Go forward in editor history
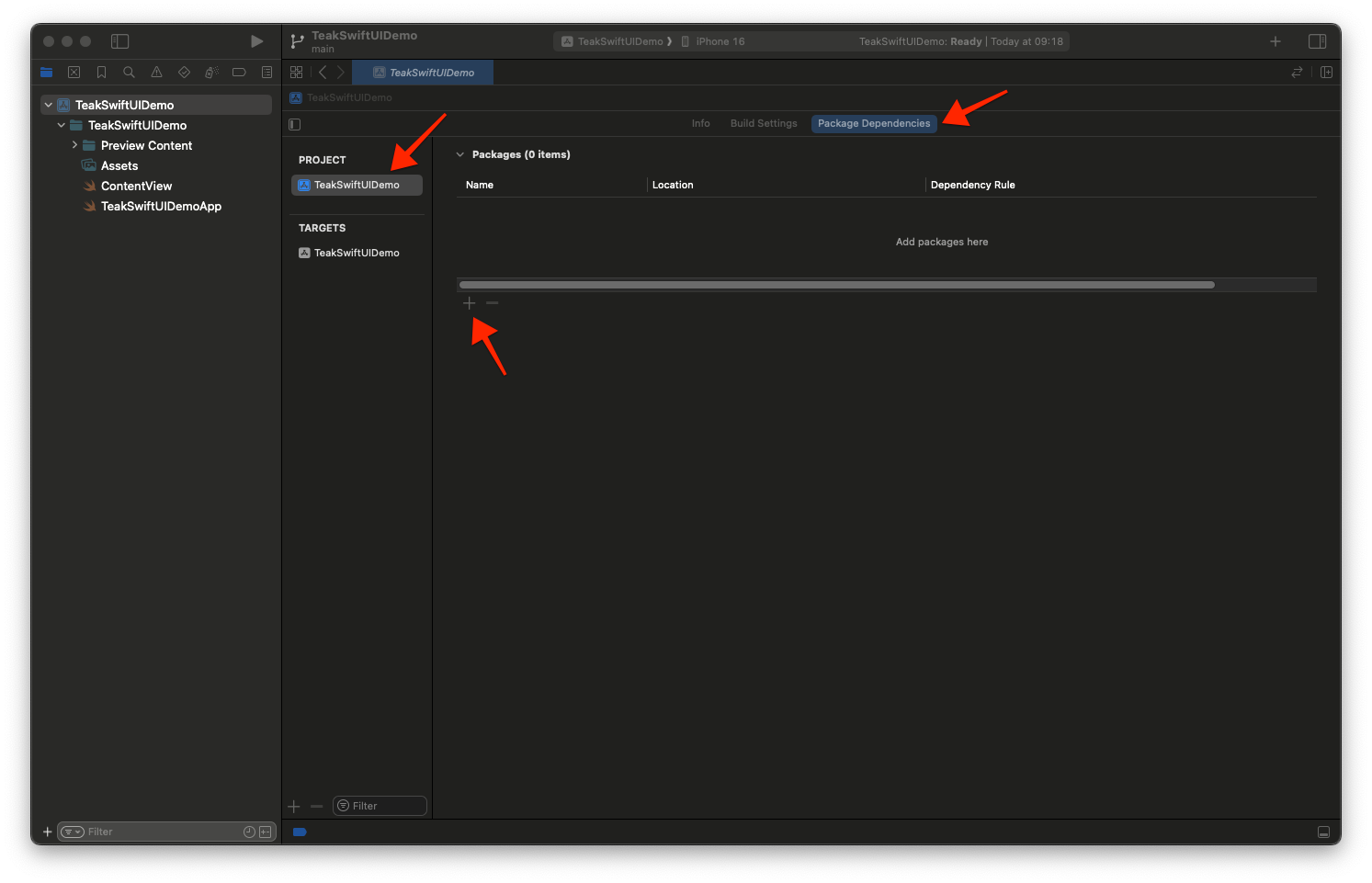 click(340, 72)
